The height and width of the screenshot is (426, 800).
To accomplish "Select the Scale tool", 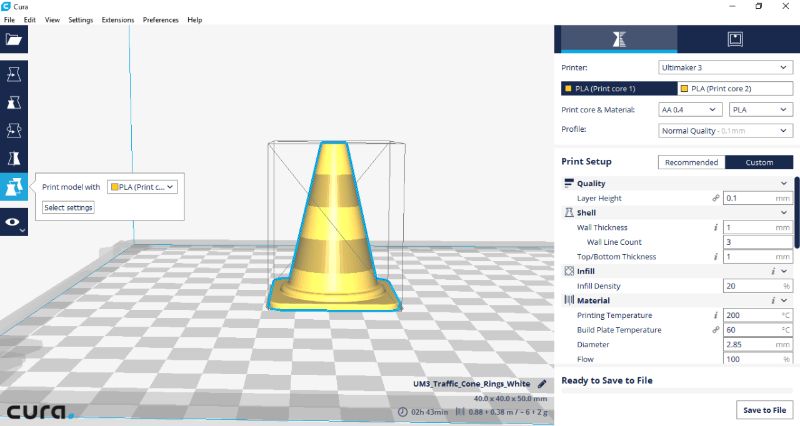I will point(14,103).
